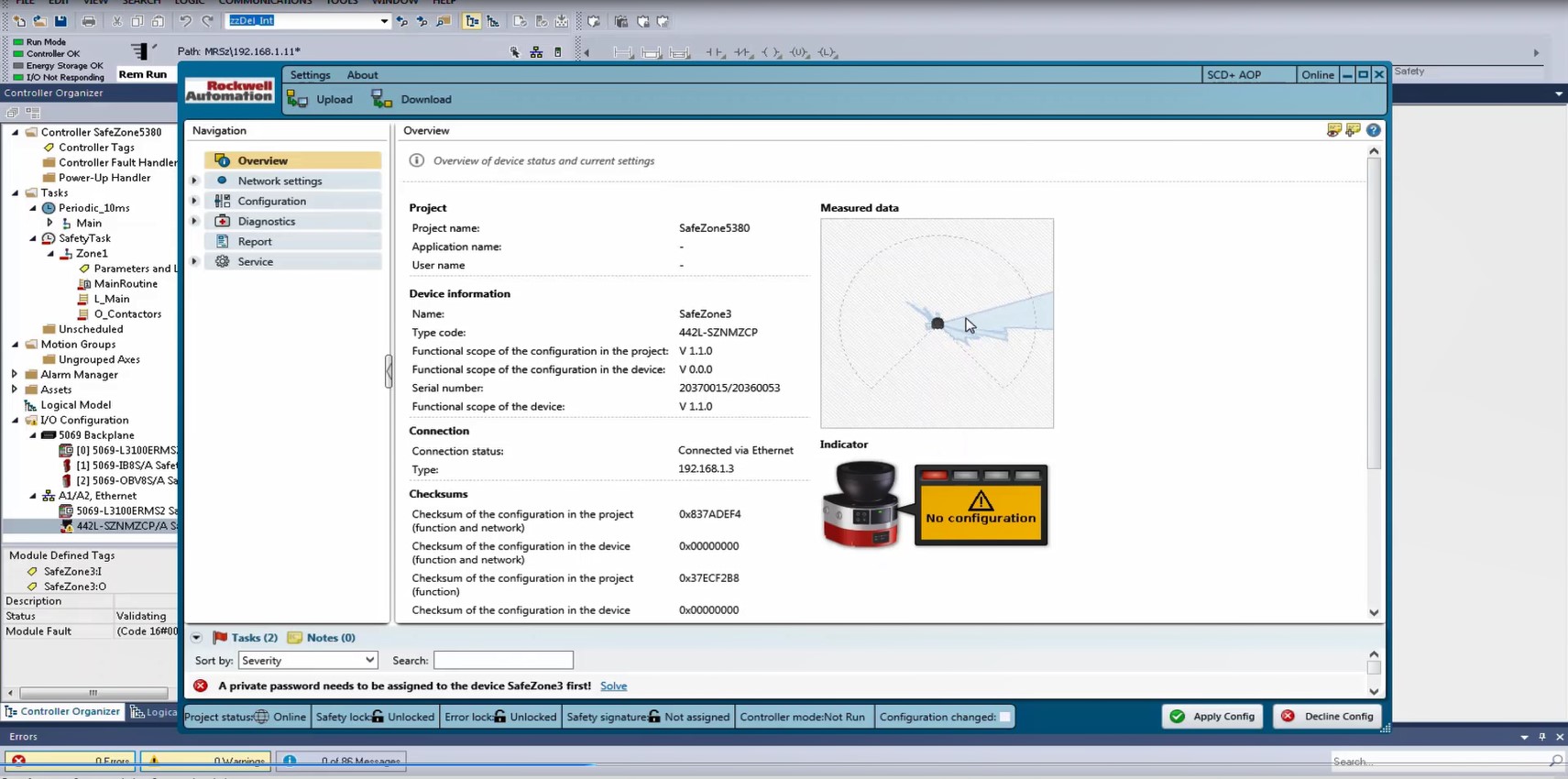Expand the Alarm Manager tree node
1568x779 pixels.
point(15,374)
